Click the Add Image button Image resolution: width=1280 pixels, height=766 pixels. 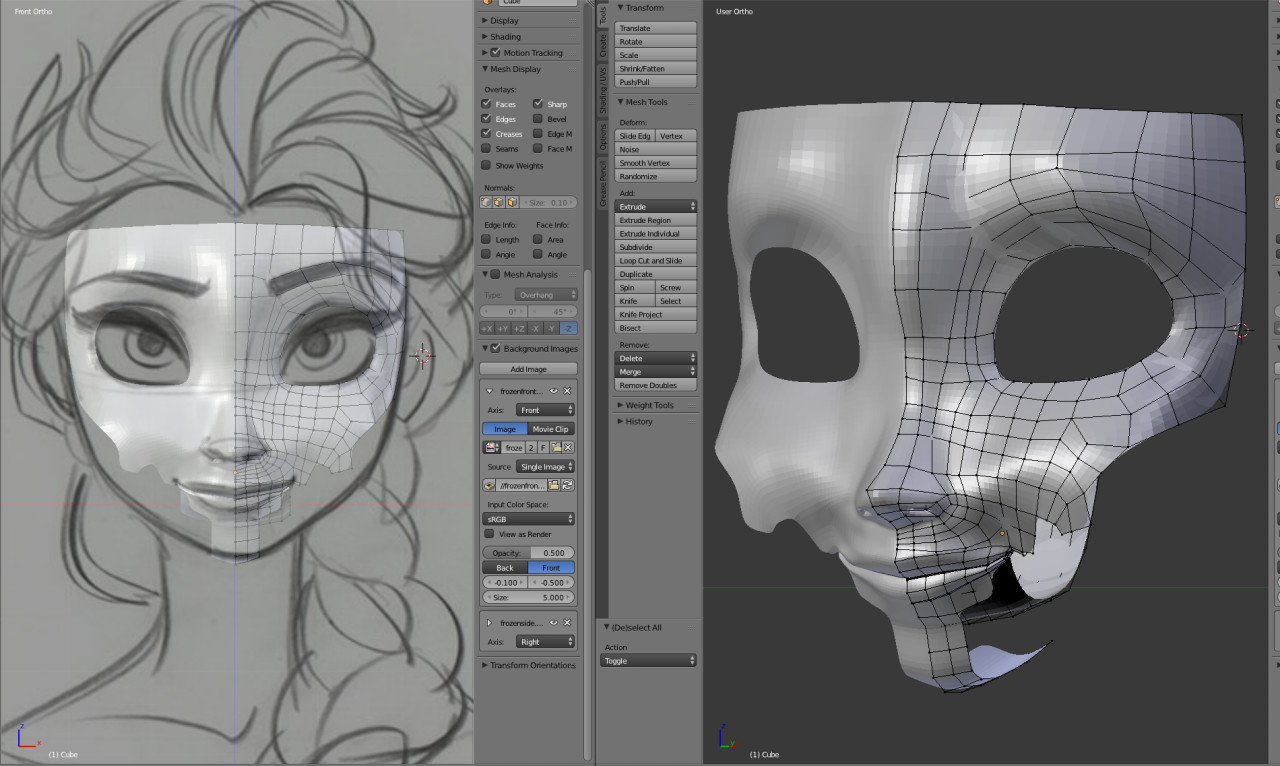[x=529, y=369]
